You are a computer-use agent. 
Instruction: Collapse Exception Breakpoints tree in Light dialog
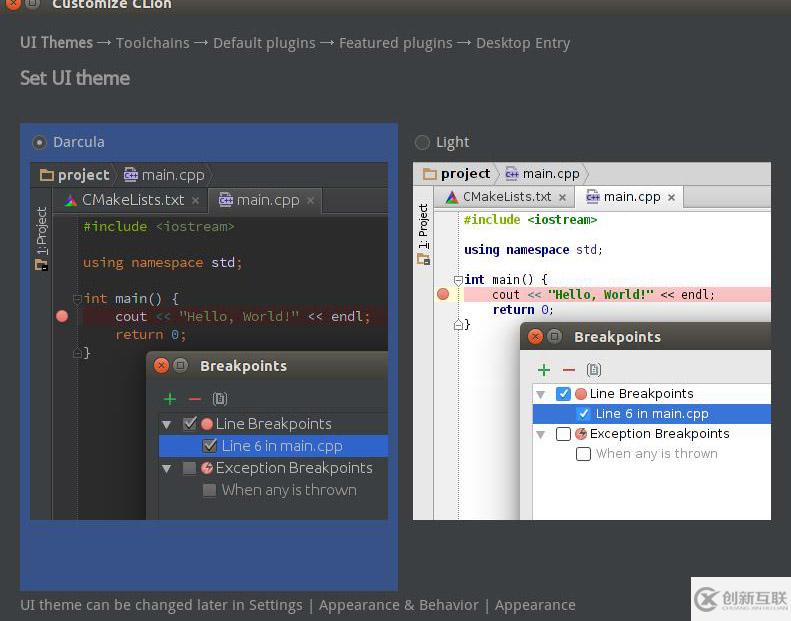pyautogui.click(x=541, y=434)
